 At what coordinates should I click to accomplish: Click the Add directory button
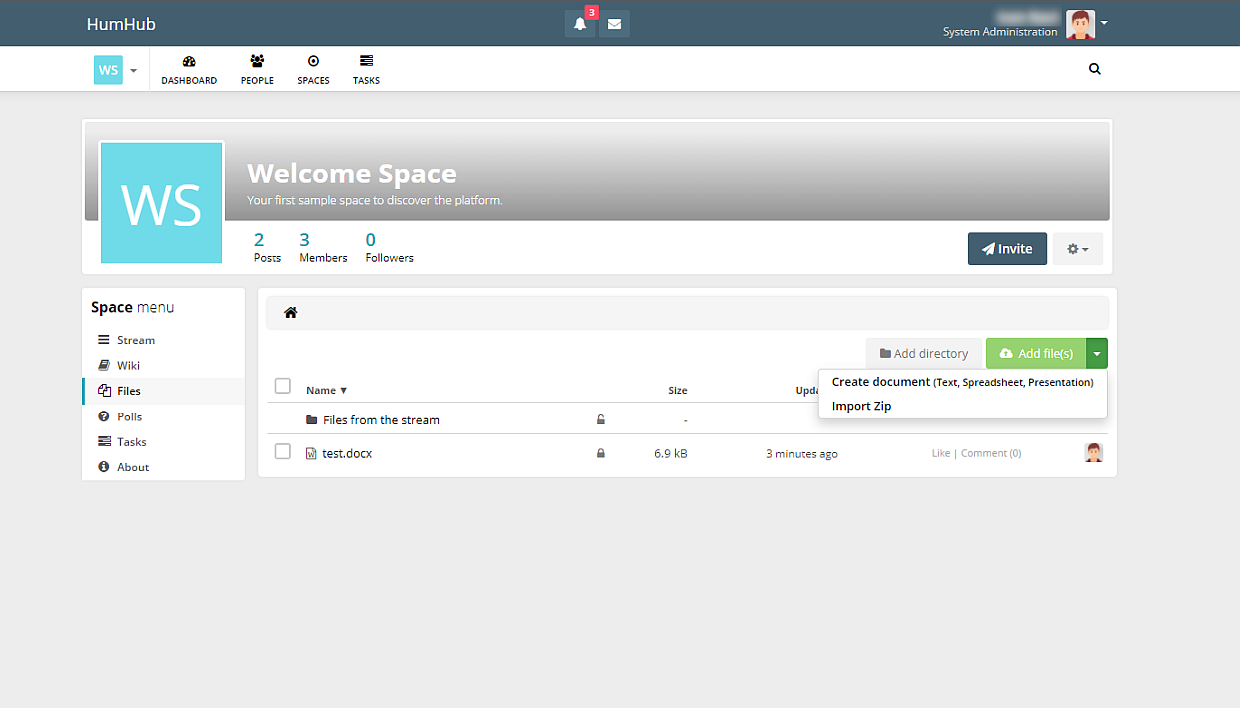pyautogui.click(x=923, y=353)
